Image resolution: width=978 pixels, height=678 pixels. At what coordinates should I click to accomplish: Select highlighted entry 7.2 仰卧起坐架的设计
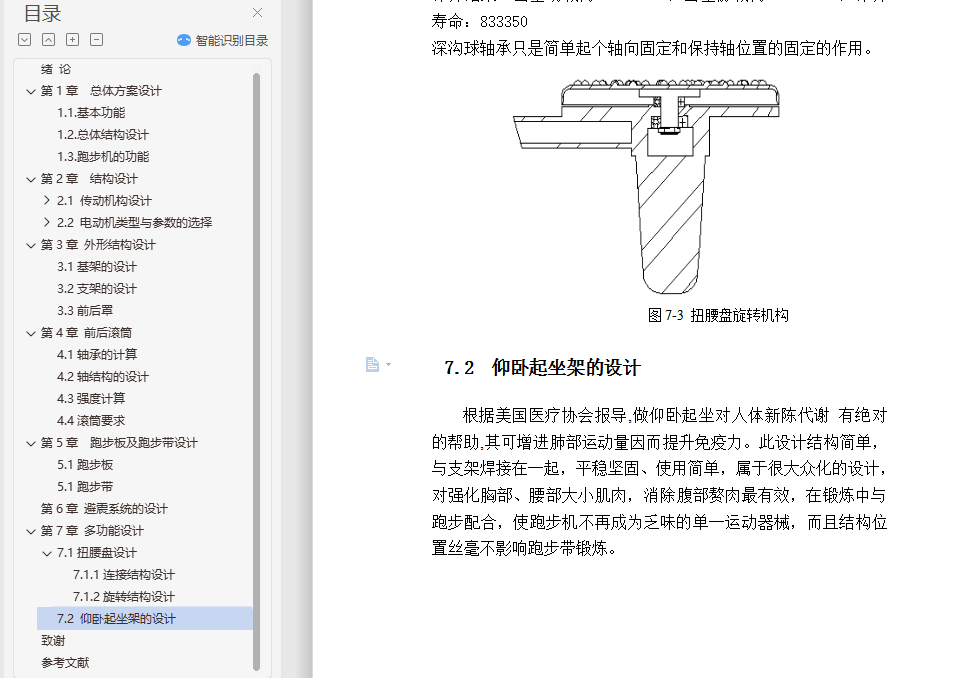(x=145, y=619)
